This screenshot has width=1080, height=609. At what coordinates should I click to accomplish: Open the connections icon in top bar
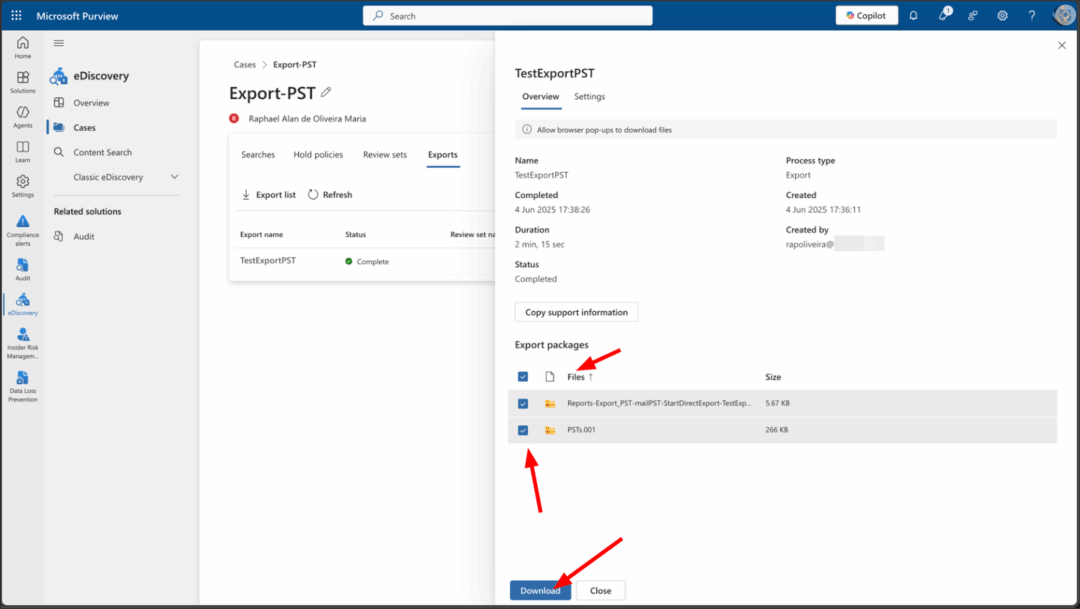point(973,15)
